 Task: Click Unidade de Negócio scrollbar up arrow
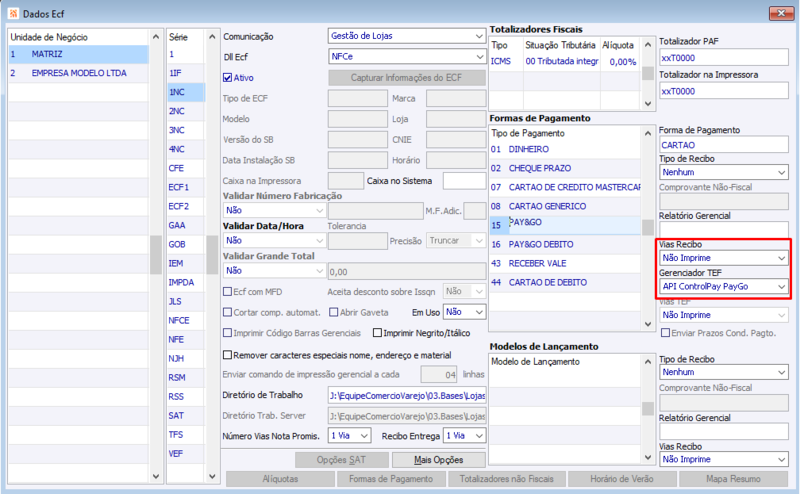(x=156, y=37)
